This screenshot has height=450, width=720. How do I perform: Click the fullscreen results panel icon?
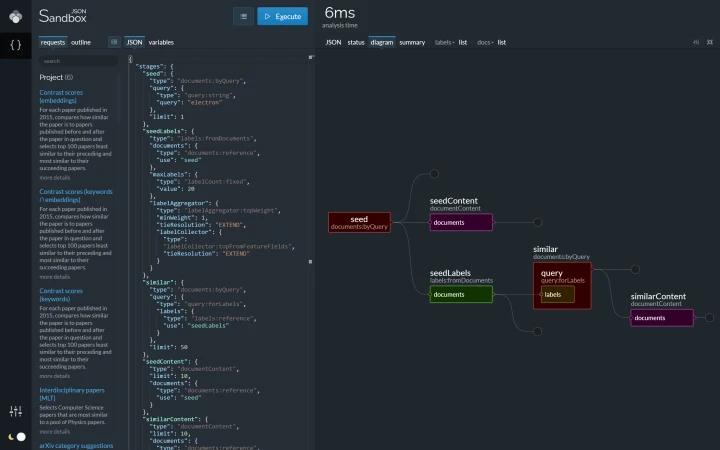(x=710, y=42)
